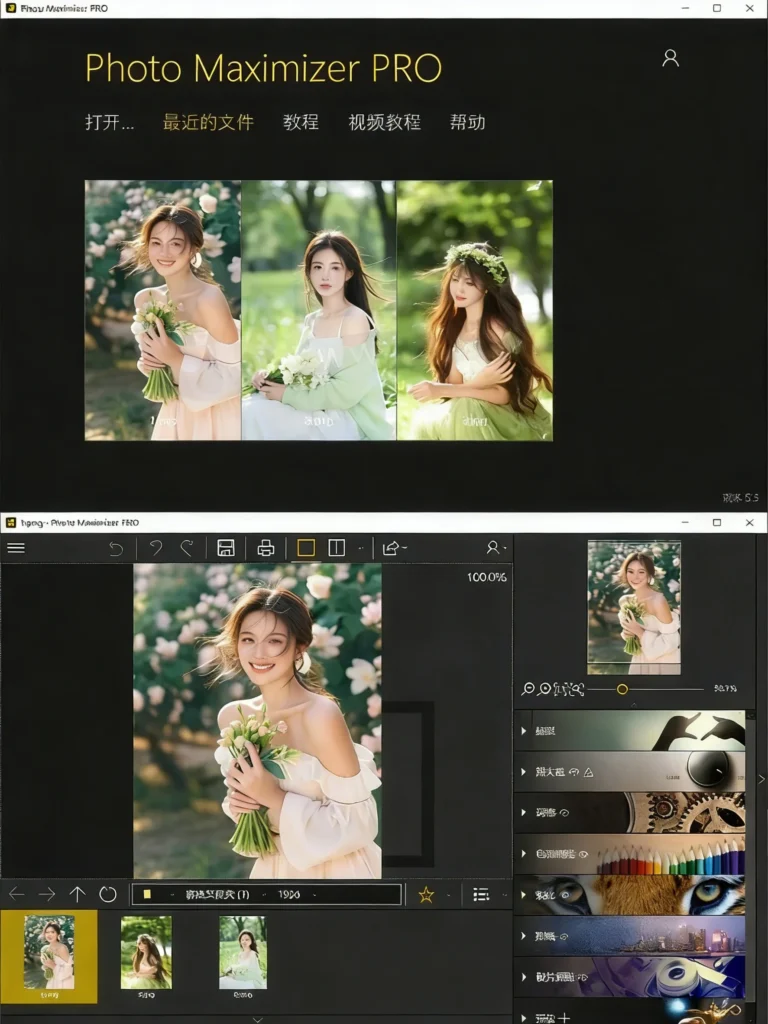The height and width of the screenshot is (1024, 768).
Task: Click the gold star favorites icon
Action: (426, 894)
